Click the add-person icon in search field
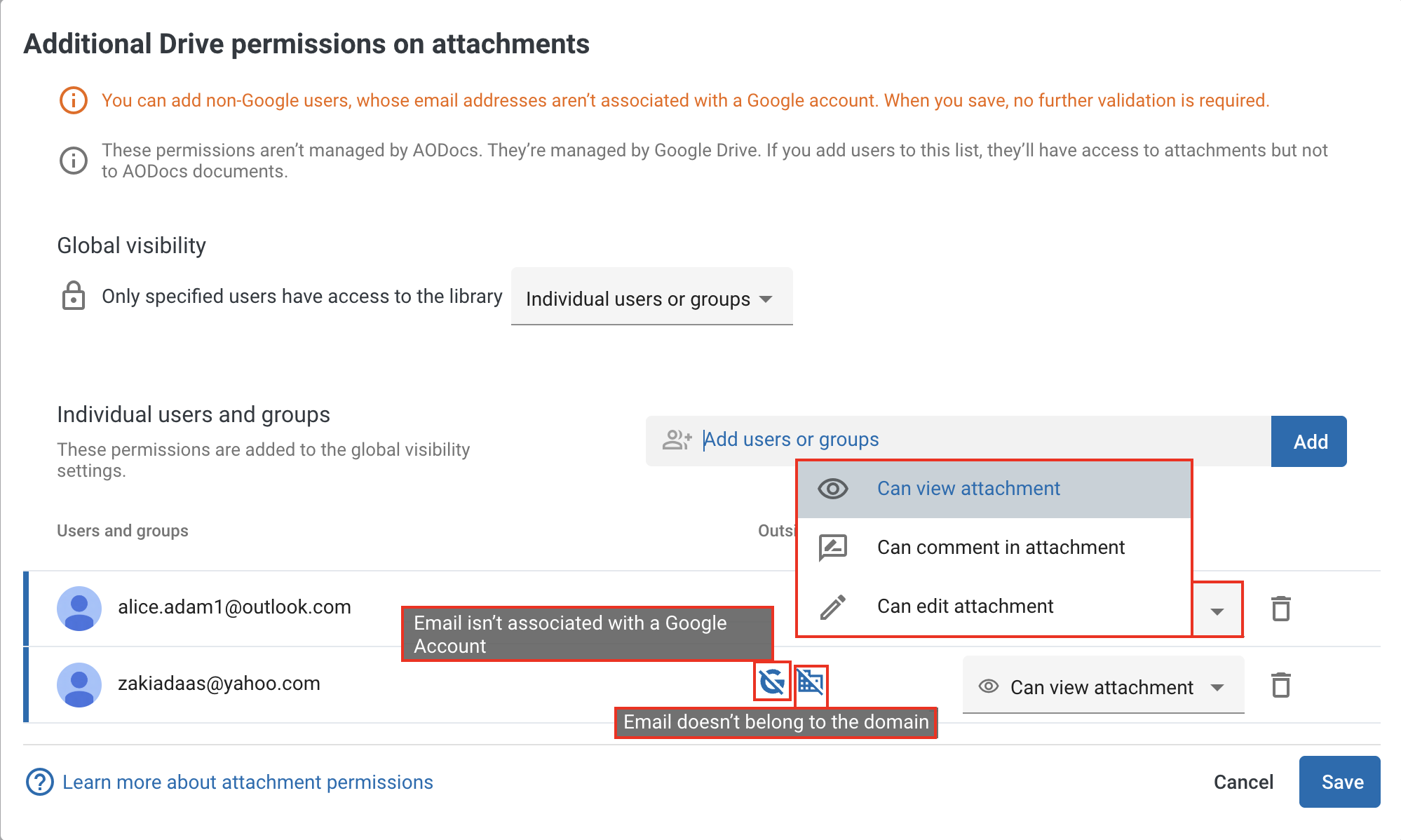 (677, 440)
